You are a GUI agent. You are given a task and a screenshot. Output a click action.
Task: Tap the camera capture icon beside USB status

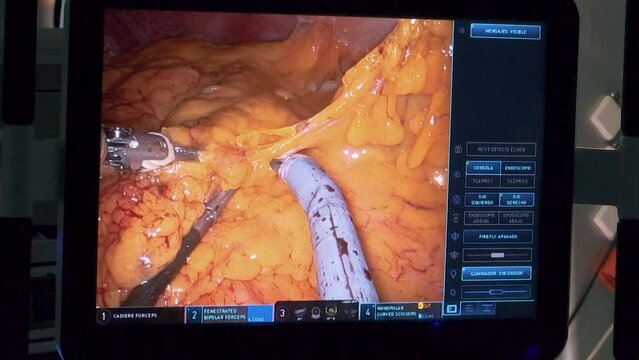[458, 149]
